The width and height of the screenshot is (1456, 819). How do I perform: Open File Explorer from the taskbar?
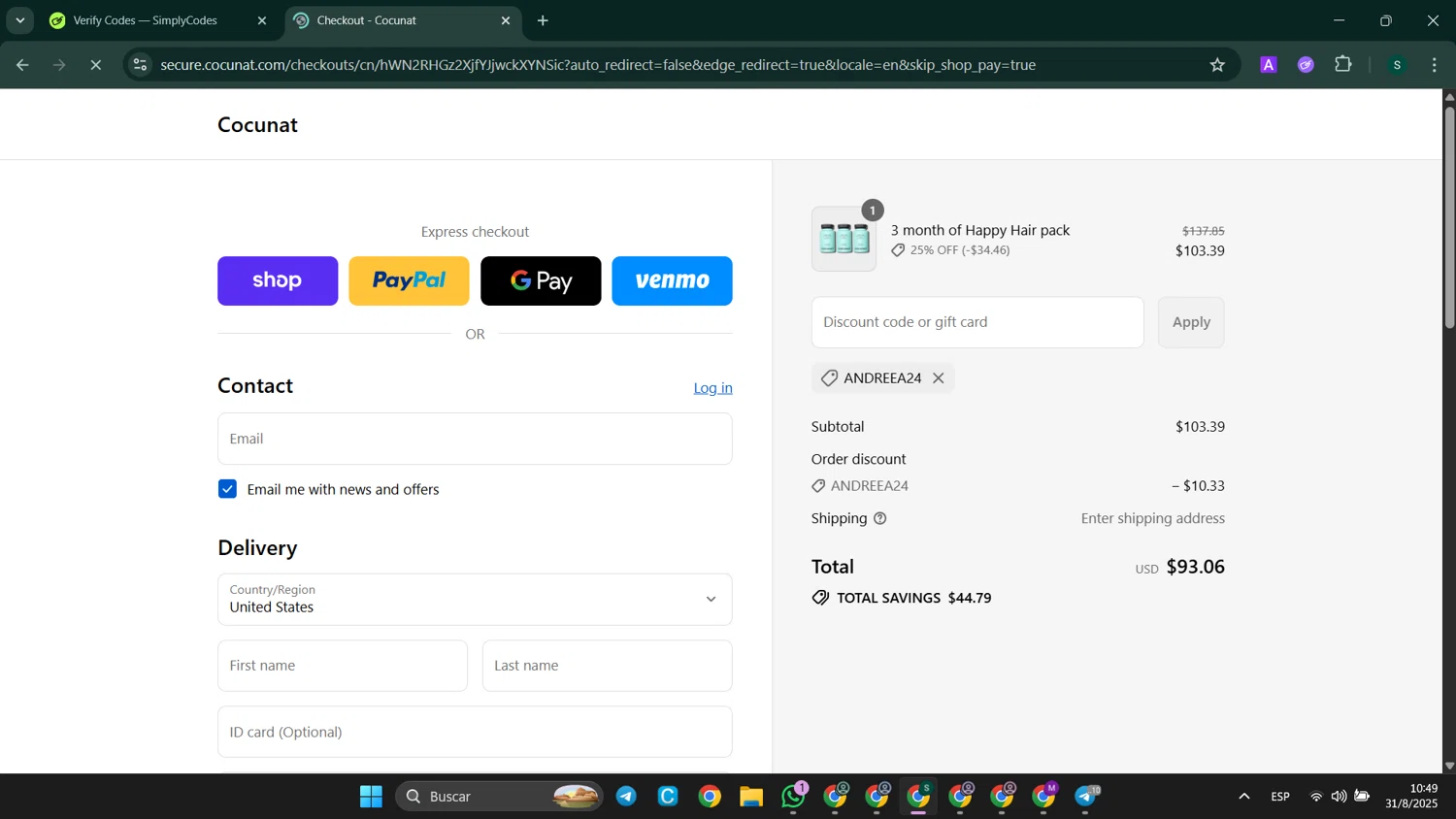[x=751, y=797]
